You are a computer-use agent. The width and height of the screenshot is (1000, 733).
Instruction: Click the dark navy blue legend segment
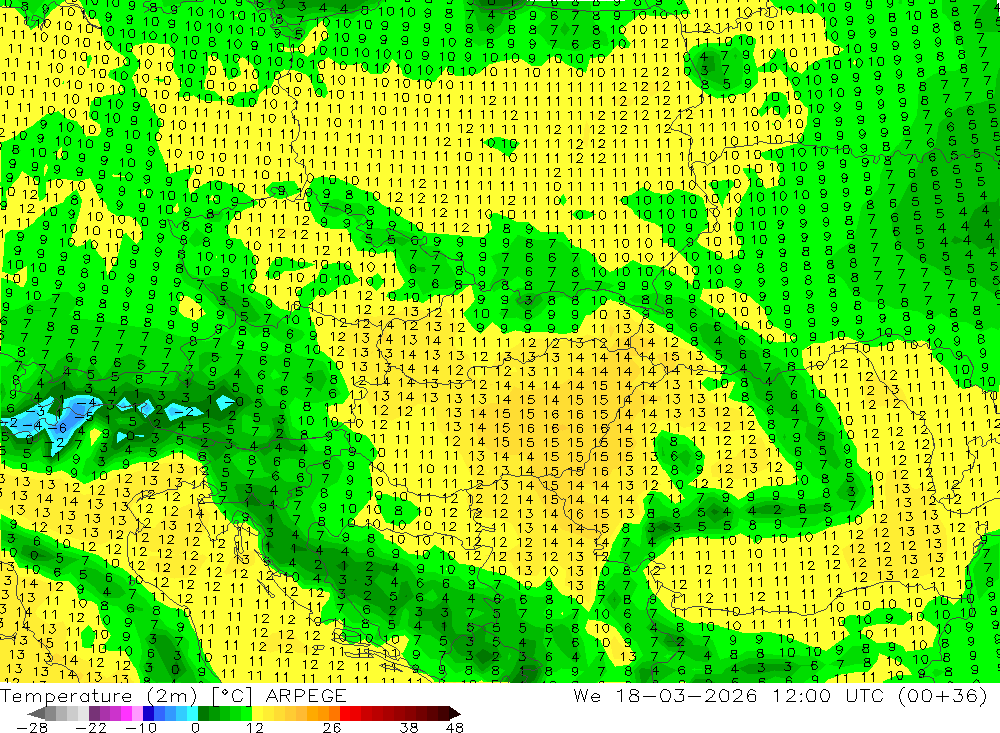click(x=149, y=713)
